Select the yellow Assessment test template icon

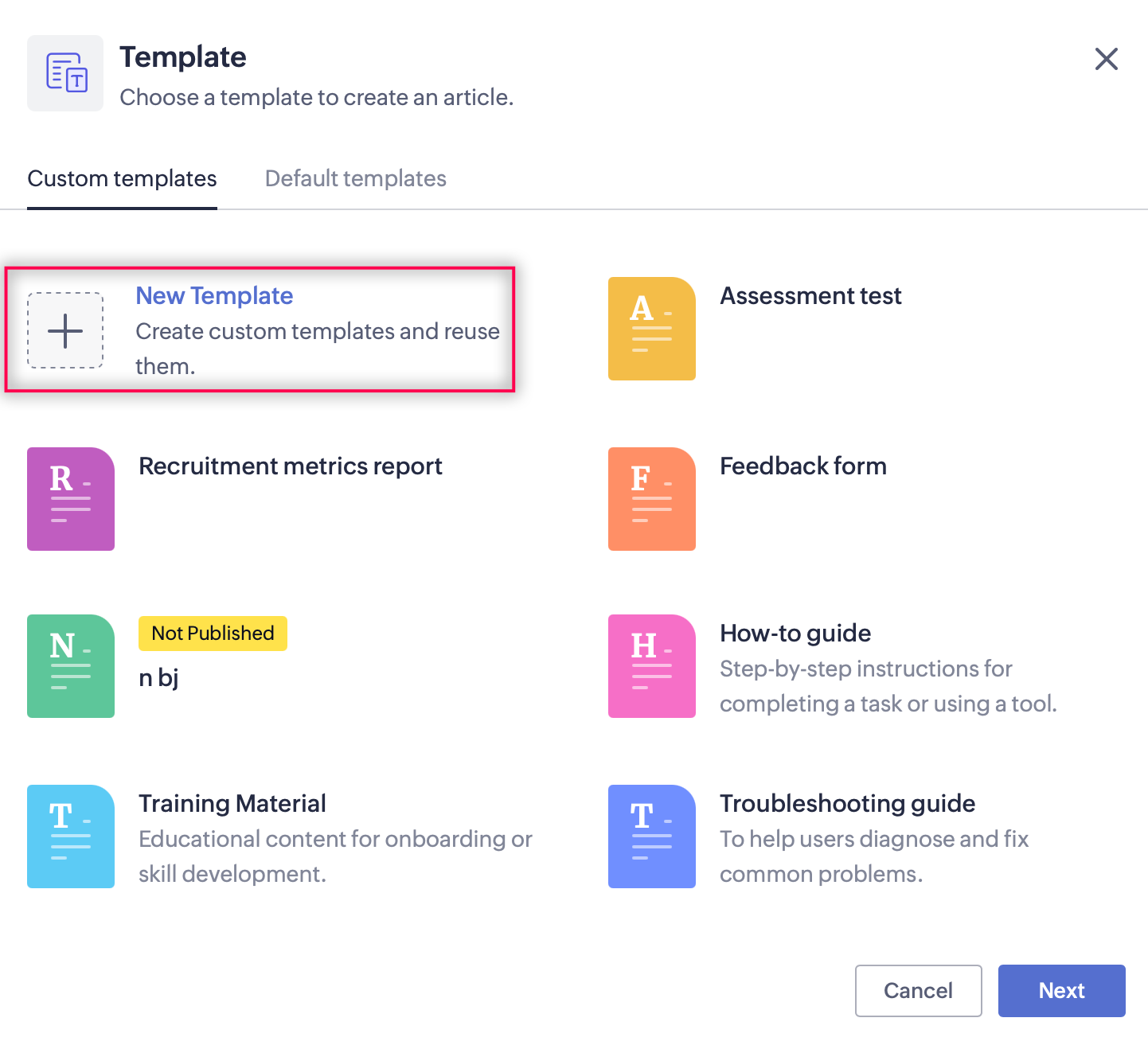click(x=651, y=329)
